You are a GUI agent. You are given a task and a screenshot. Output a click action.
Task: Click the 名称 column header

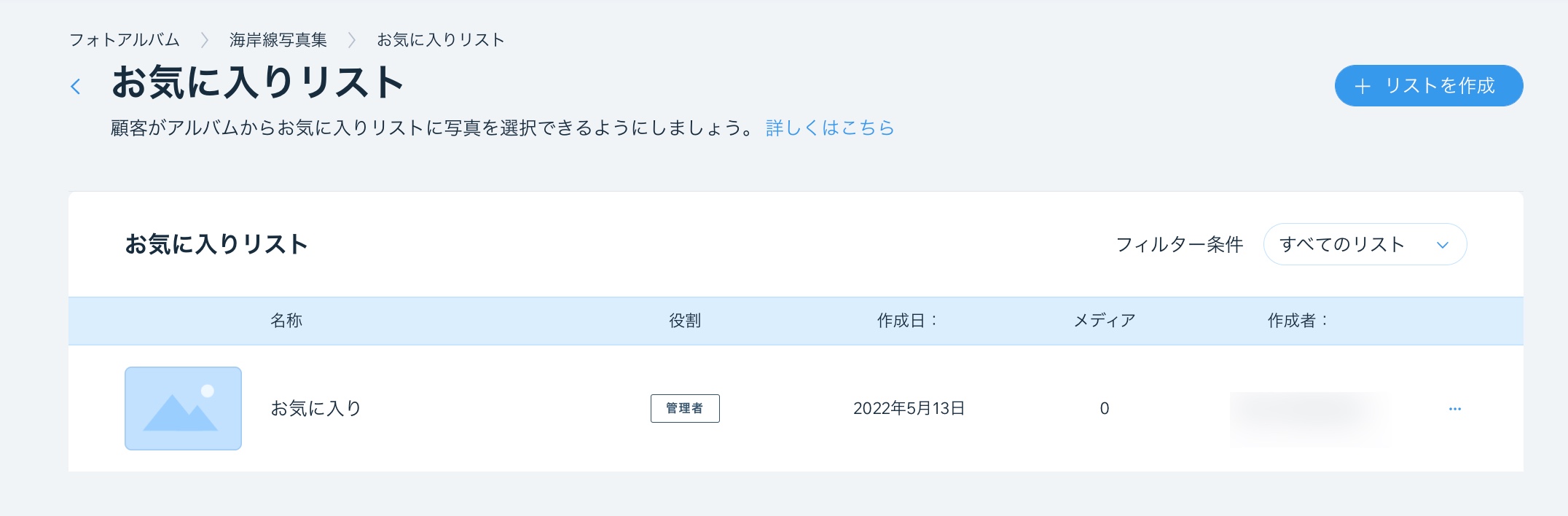(x=286, y=321)
